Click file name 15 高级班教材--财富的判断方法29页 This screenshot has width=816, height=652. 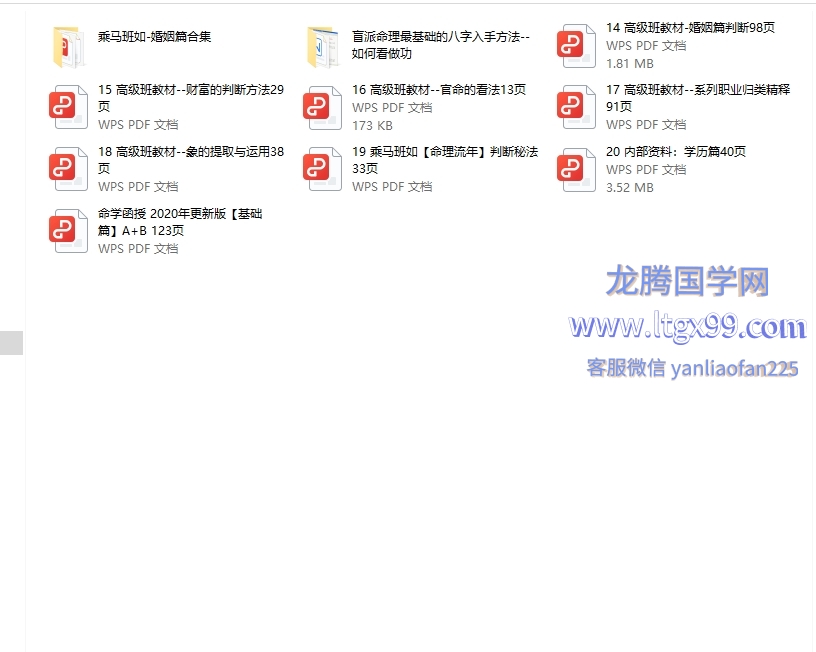pos(191,98)
